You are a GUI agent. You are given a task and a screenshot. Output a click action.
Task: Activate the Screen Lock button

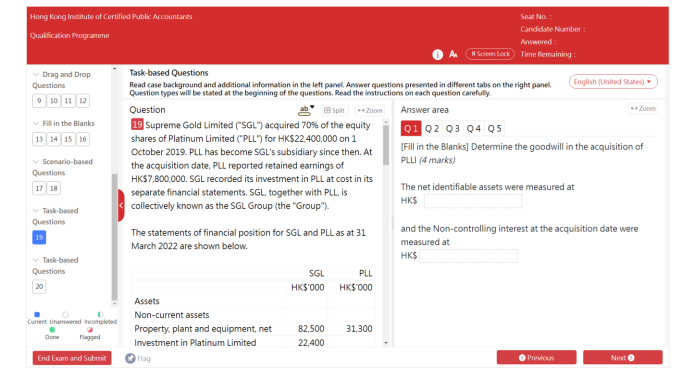pyautogui.click(x=490, y=54)
